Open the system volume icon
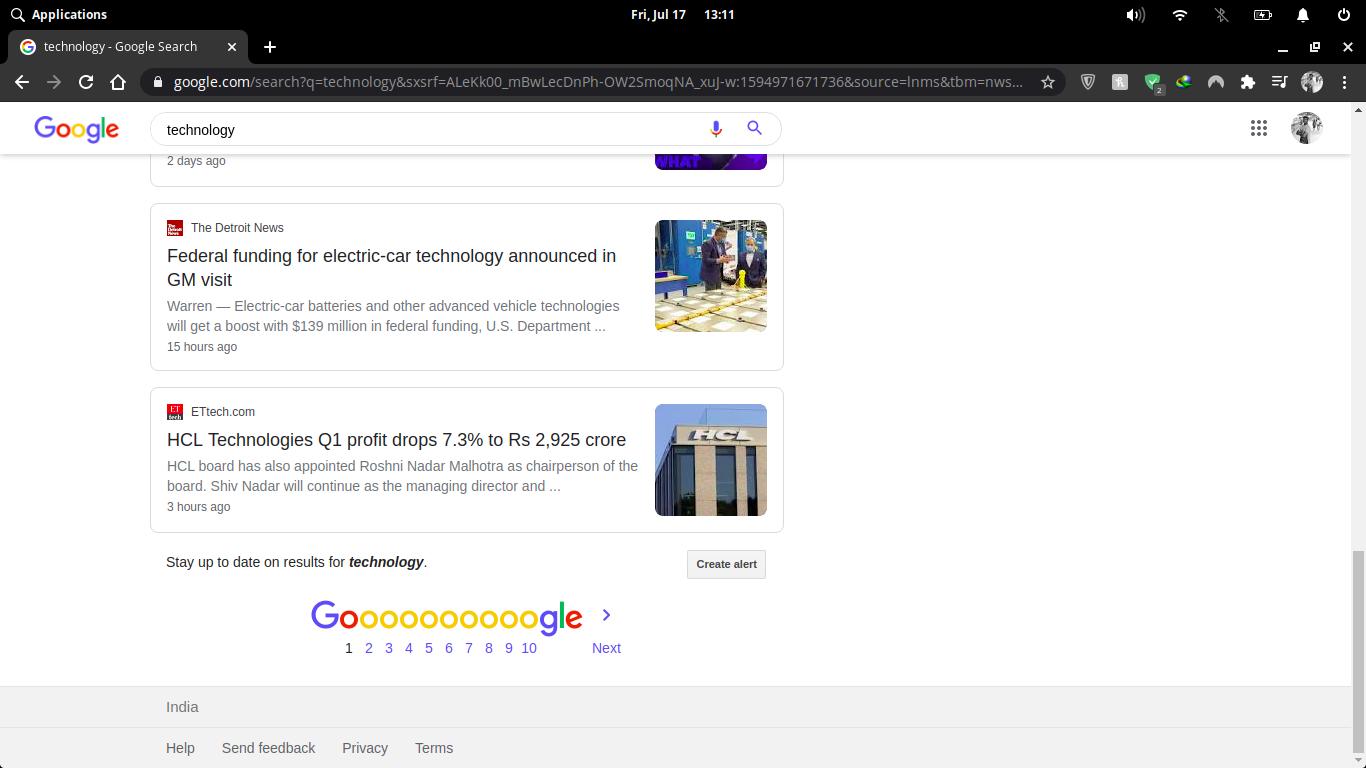This screenshot has width=1366, height=768. 1135,14
